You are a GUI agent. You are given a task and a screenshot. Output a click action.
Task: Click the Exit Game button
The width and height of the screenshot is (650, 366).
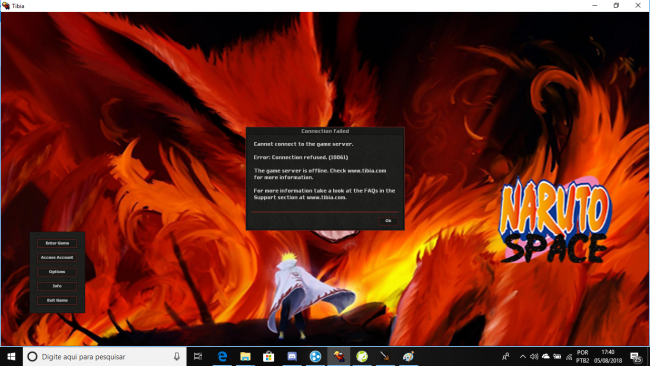pos(57,301)
